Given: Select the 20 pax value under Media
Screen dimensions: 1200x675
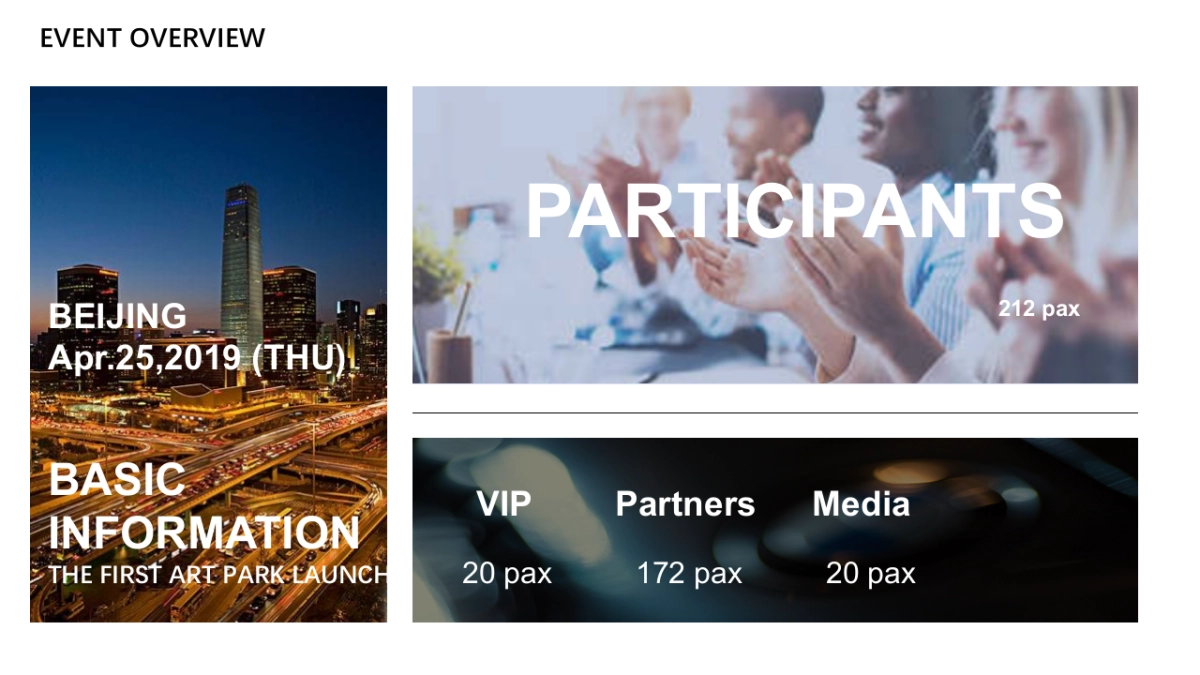Looking at the screenshot, I should click(870, 573).
